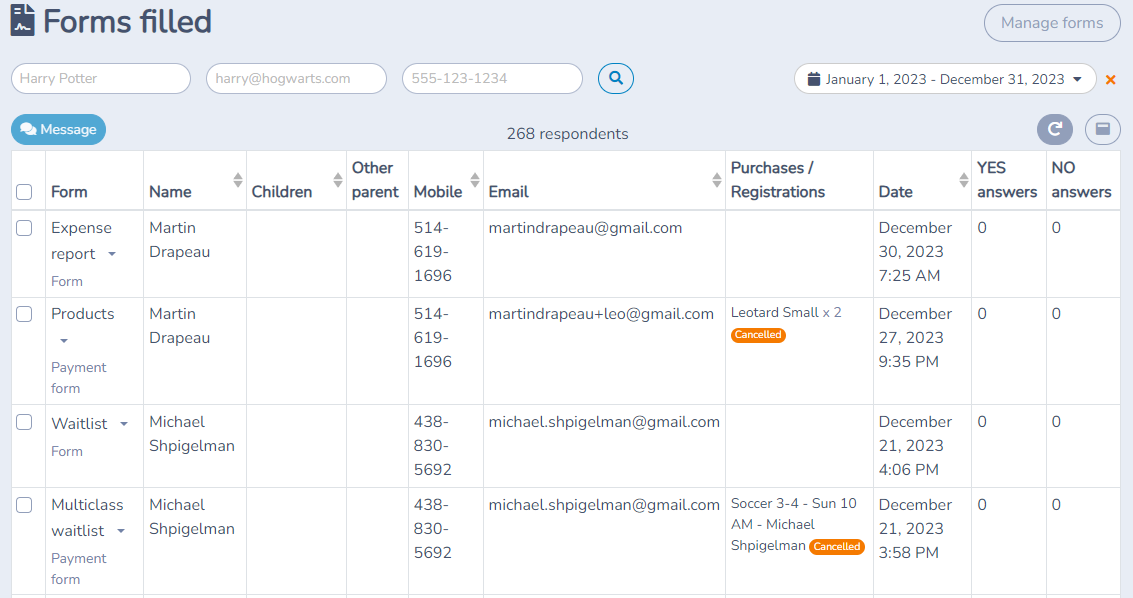Clear the date range with orange X
This screenshot has width=1133, height=598.
(1111, 79)
